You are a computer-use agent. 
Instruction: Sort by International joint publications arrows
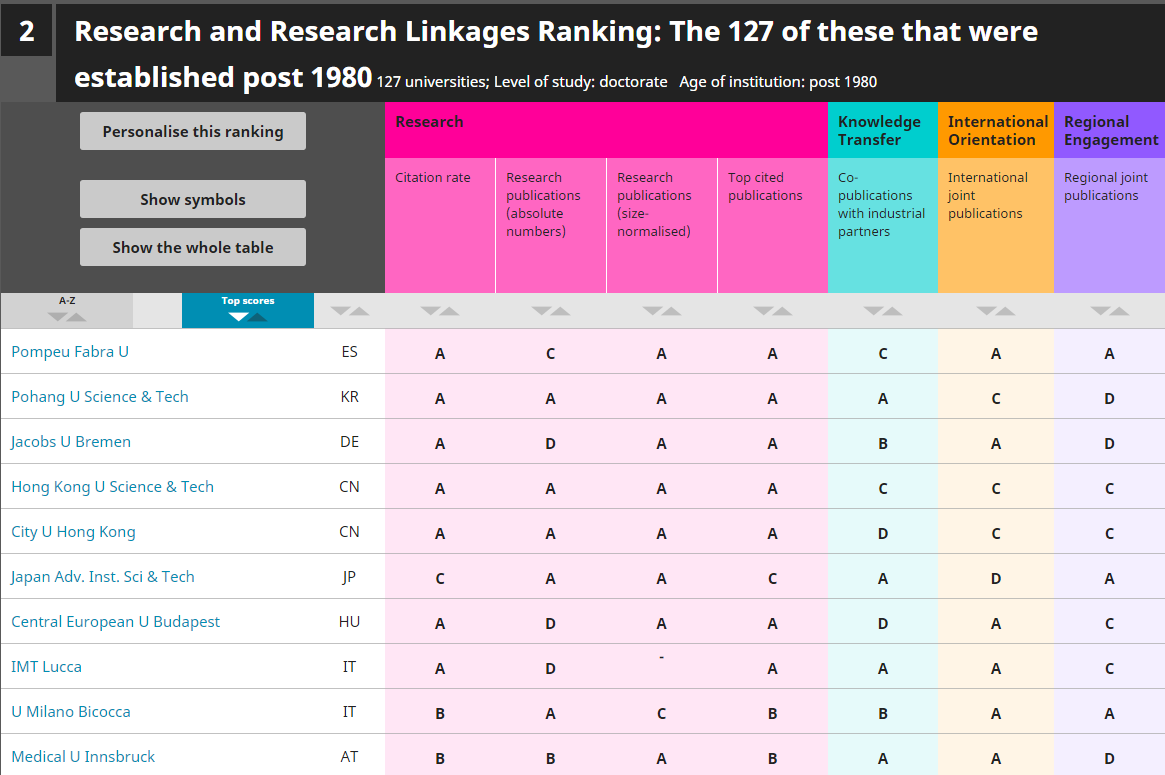tap(996, 311)
